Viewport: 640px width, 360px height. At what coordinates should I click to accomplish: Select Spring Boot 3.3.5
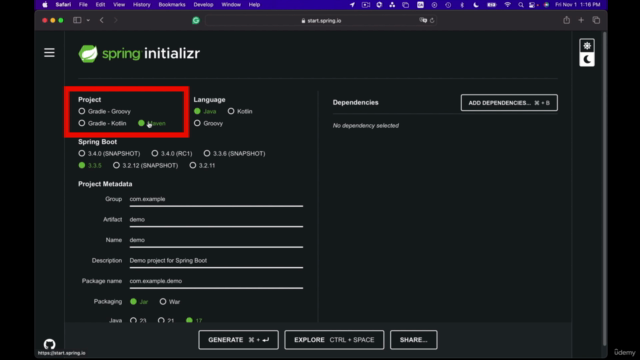pyautogui.click(x=90, y=165)
